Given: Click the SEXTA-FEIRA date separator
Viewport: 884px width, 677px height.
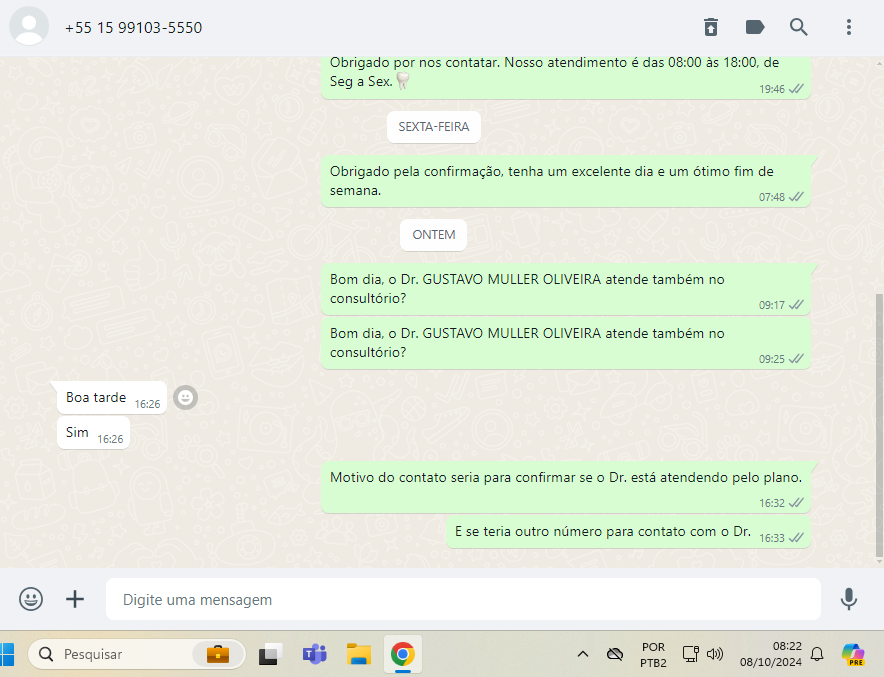Looking at the screenshot, I should [x=434, y=127].
